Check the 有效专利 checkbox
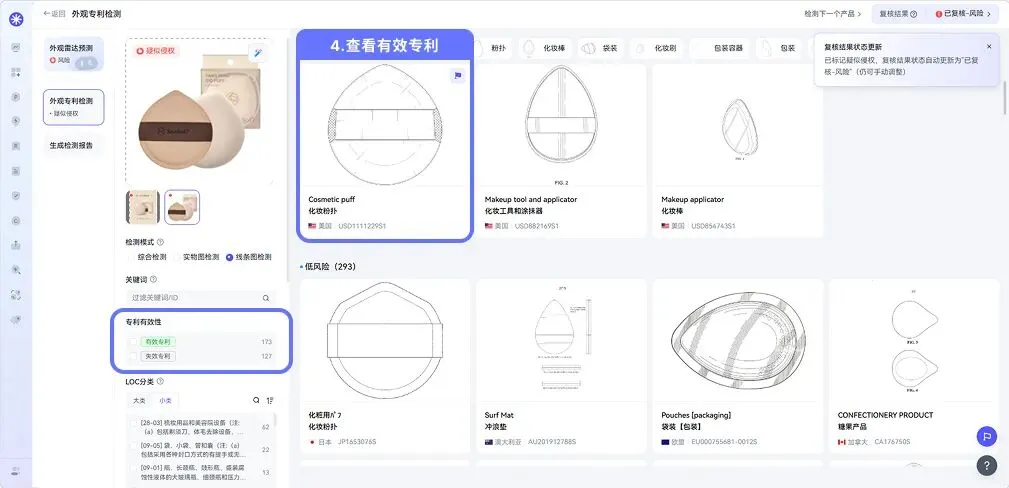 point(133,342)
